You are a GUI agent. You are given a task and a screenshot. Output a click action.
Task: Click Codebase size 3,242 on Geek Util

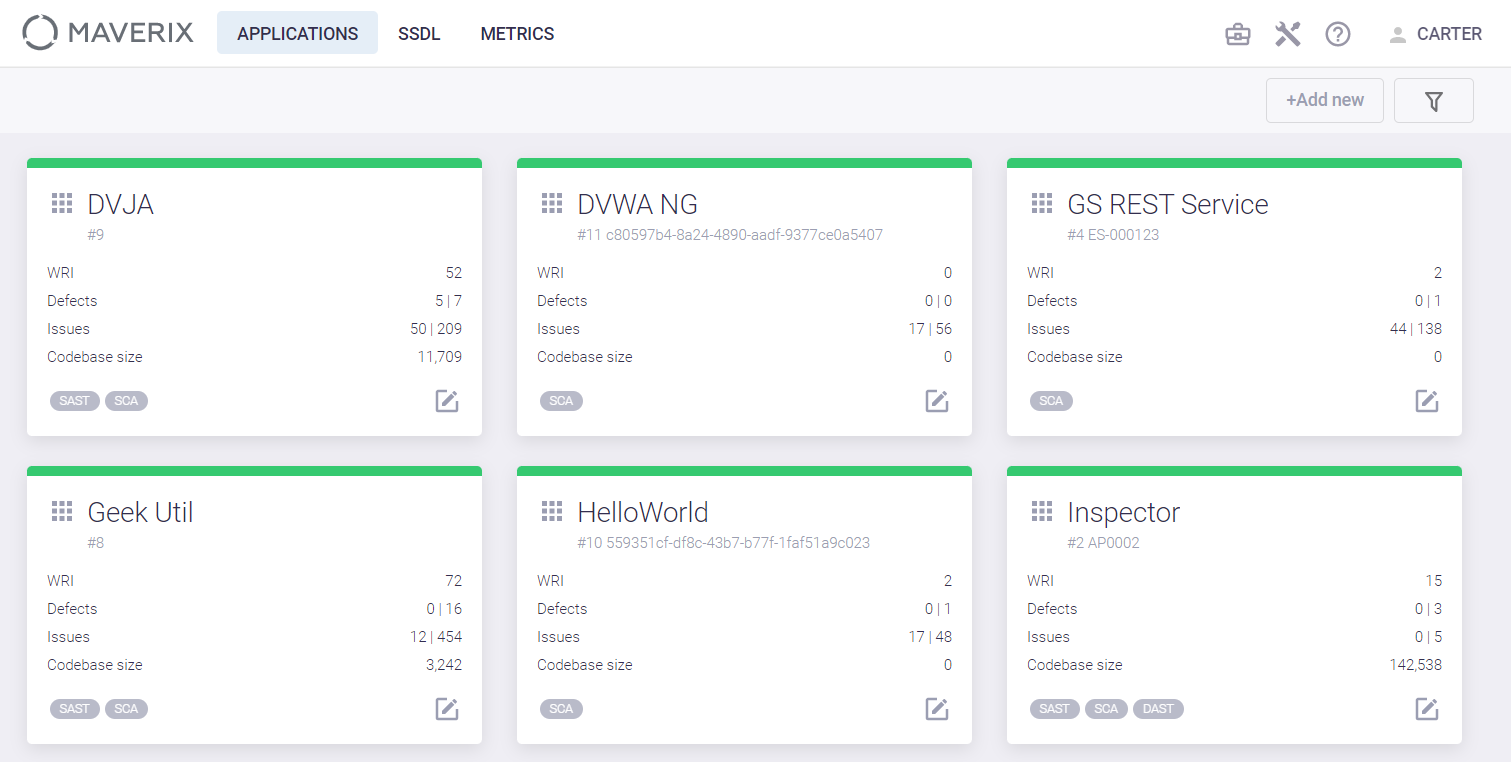pyautogui.click(x=444, y=665)
